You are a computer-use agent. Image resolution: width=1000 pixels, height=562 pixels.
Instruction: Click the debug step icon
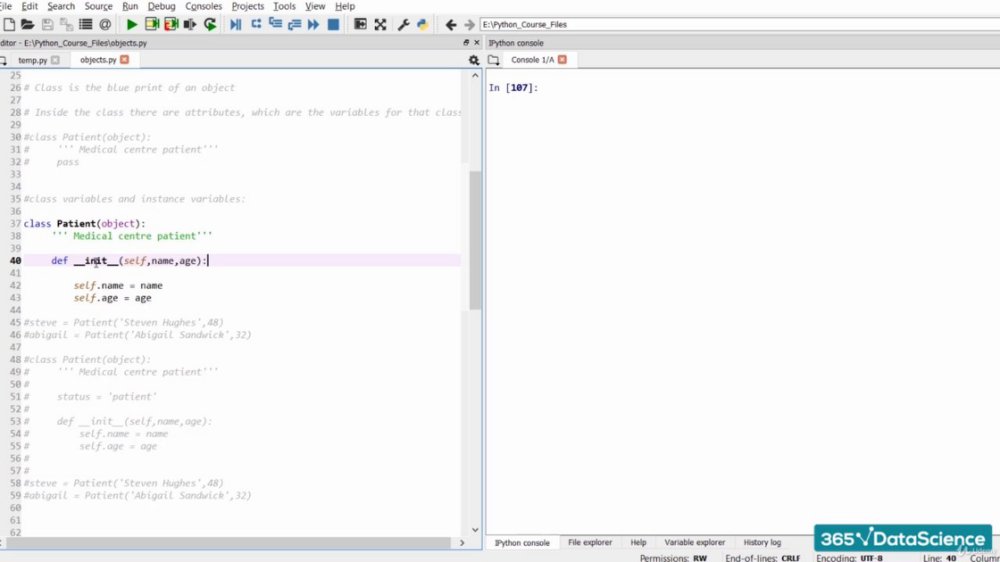[256, 24]
